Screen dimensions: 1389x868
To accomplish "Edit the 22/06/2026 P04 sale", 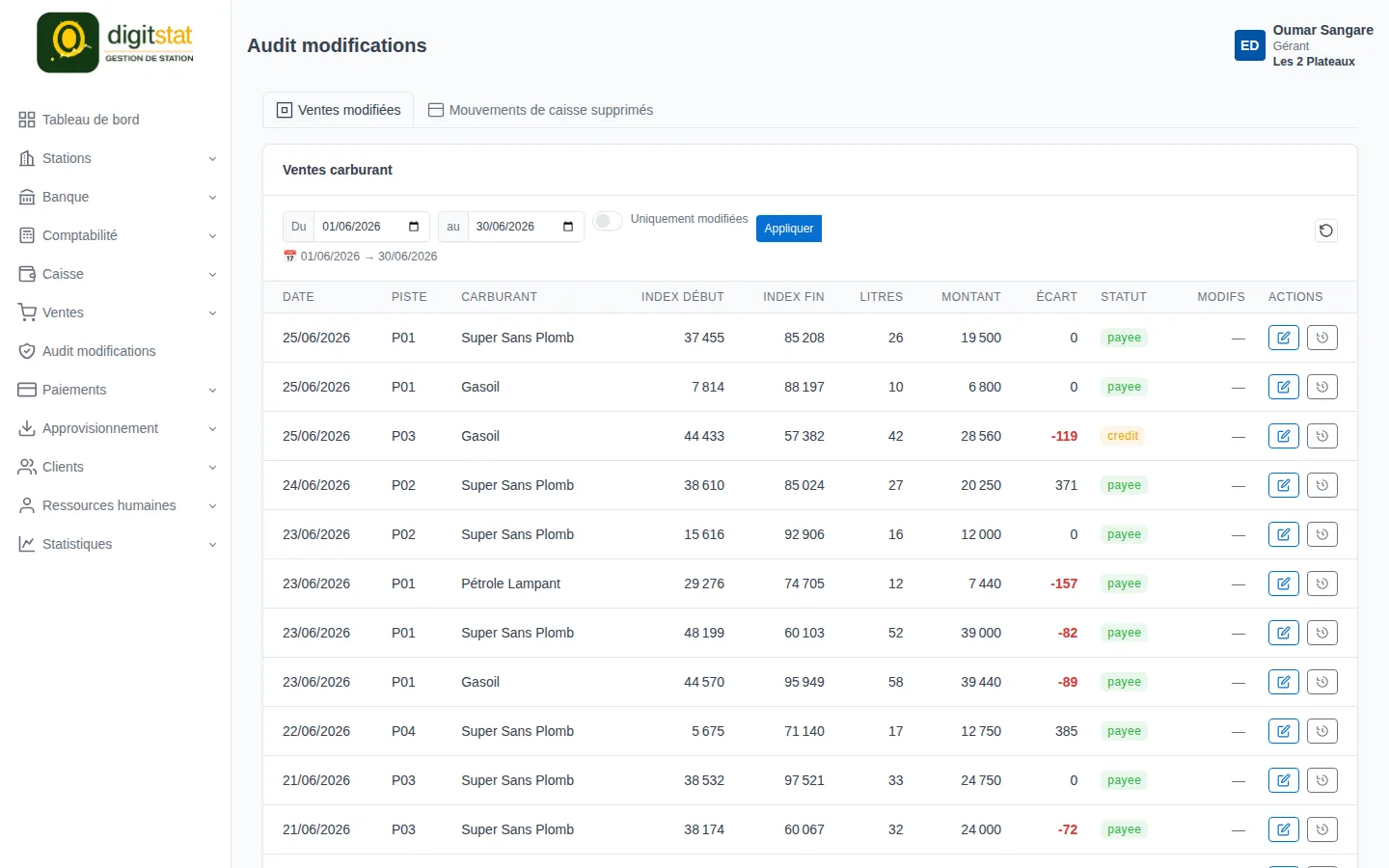I will (x=1284, y=731).
